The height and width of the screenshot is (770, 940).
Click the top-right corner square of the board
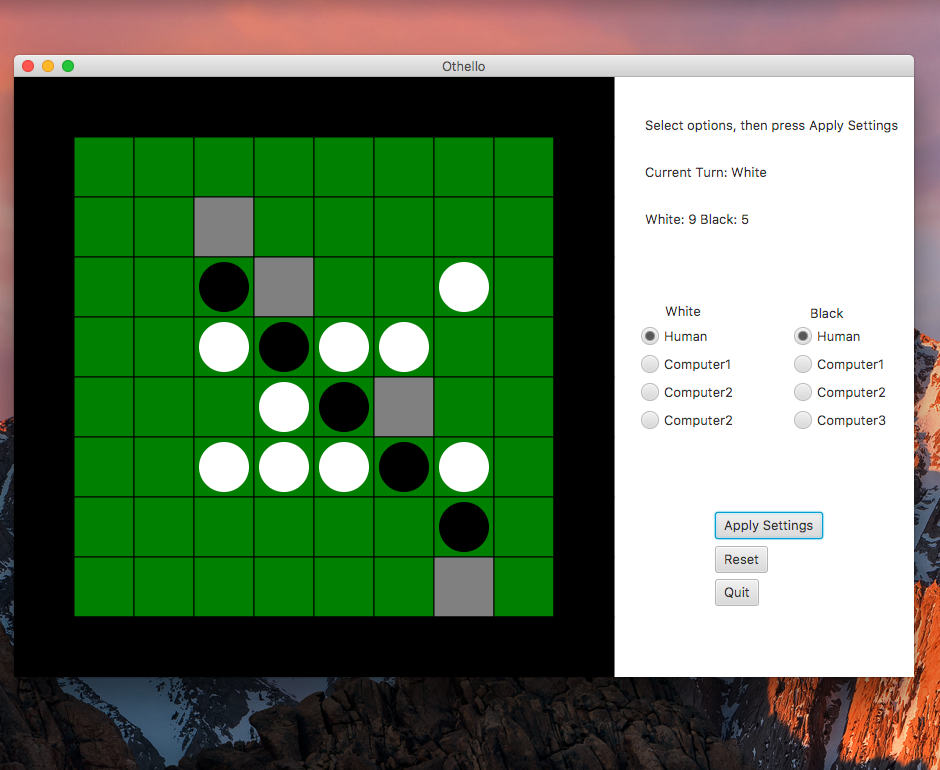(x=524, y=167)
